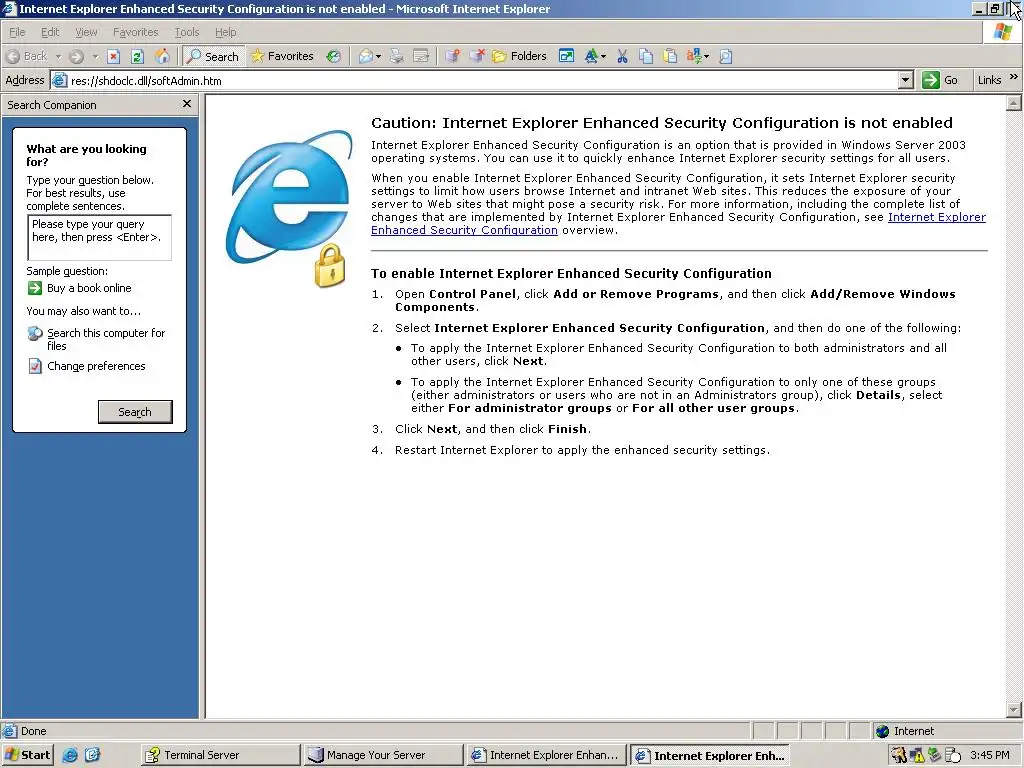Screen dimensions: 1024x768
Task: Open the View menu
Action: click(x=86, y=32)
